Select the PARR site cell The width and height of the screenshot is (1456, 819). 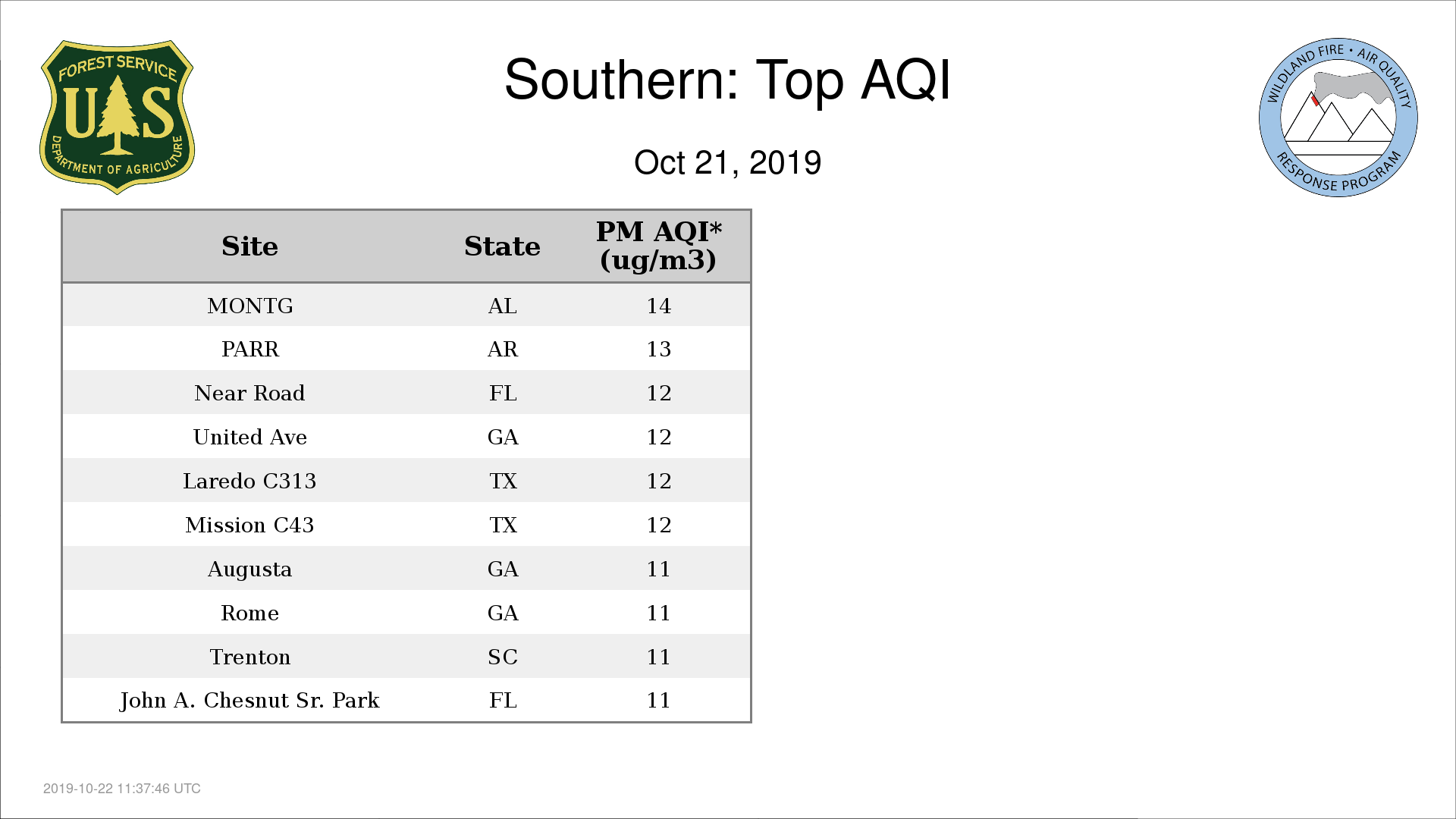point(249,349)
